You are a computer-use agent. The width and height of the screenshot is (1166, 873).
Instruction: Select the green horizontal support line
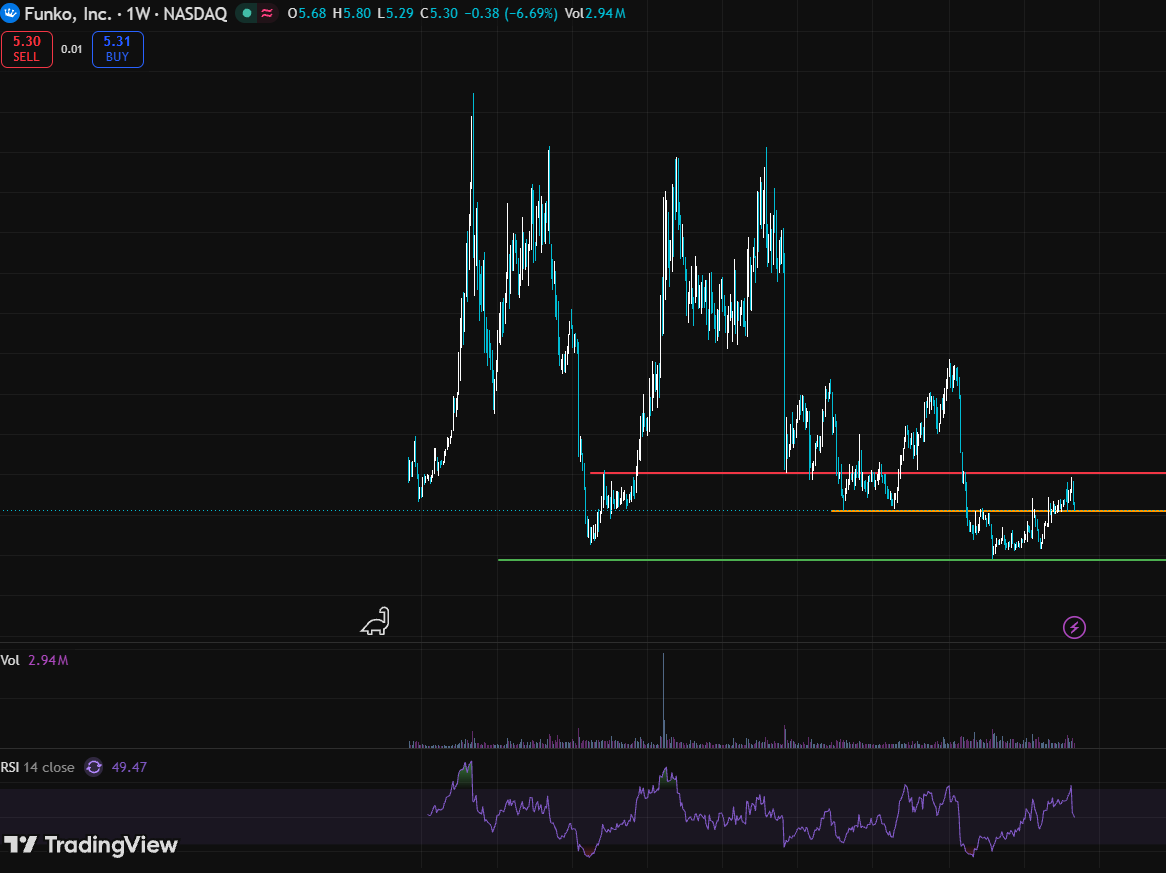point(831,559)
